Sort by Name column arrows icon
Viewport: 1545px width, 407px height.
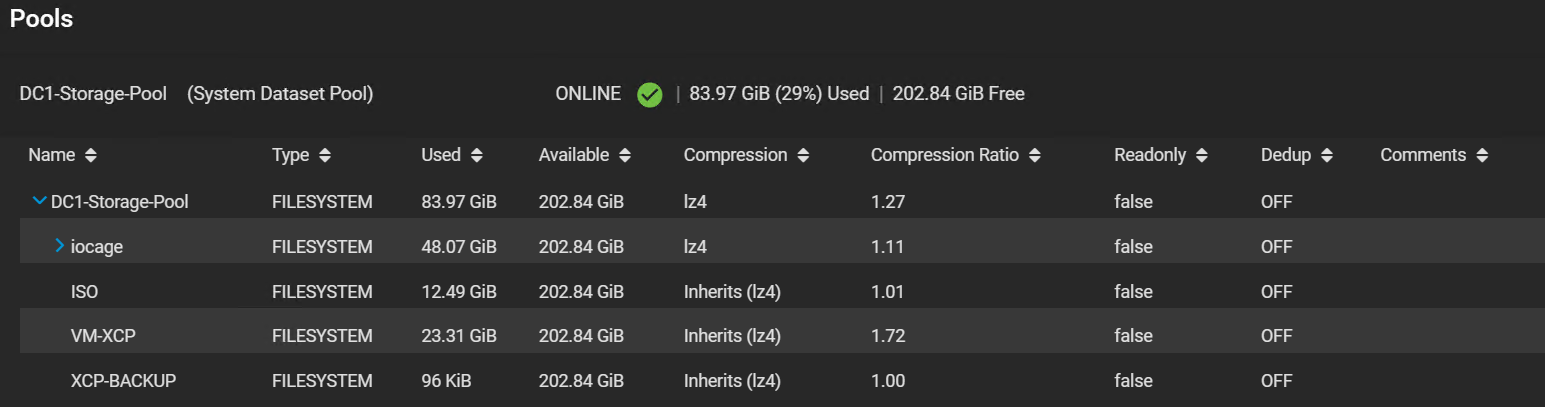tap(91, 156)
